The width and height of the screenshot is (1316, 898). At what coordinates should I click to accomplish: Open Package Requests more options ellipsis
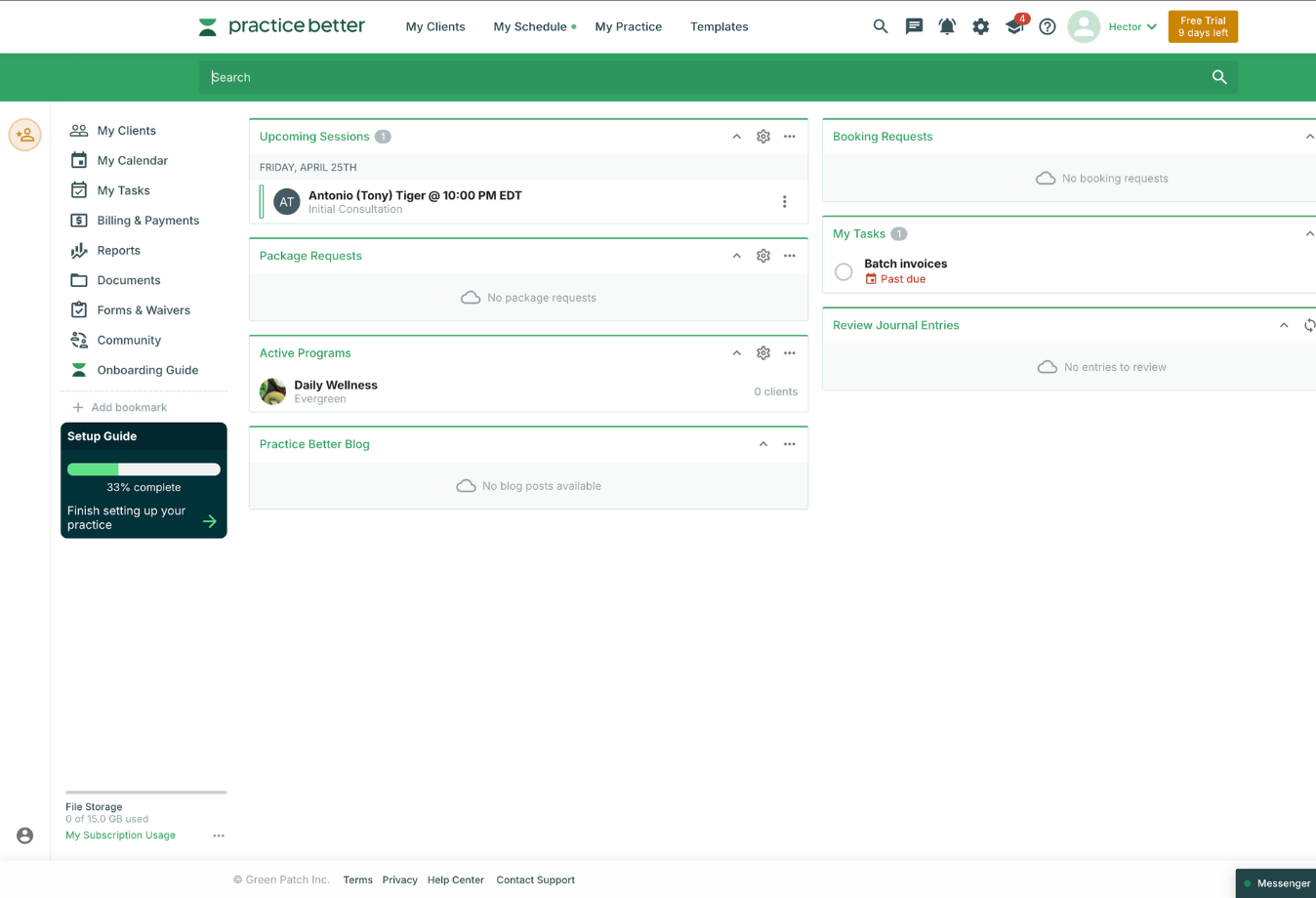coord(790,256)
